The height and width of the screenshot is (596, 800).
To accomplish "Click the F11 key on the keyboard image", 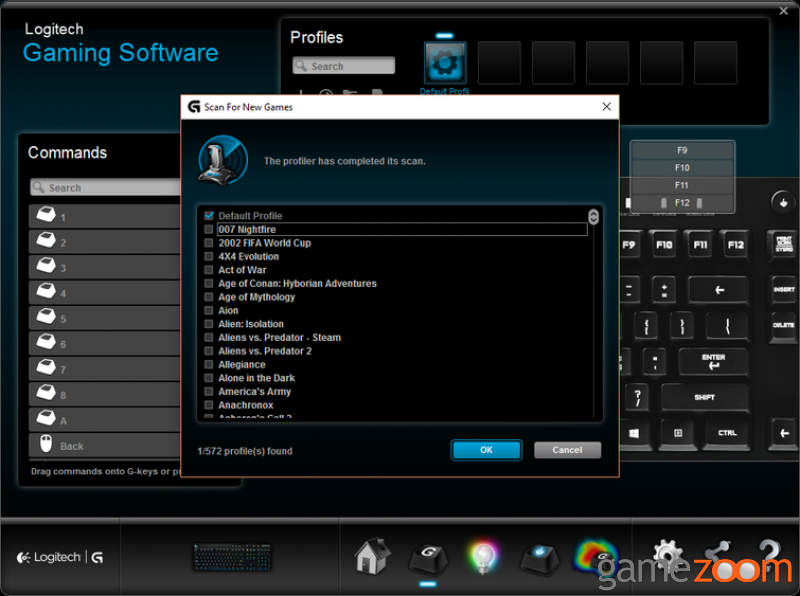I will point(700,245).
